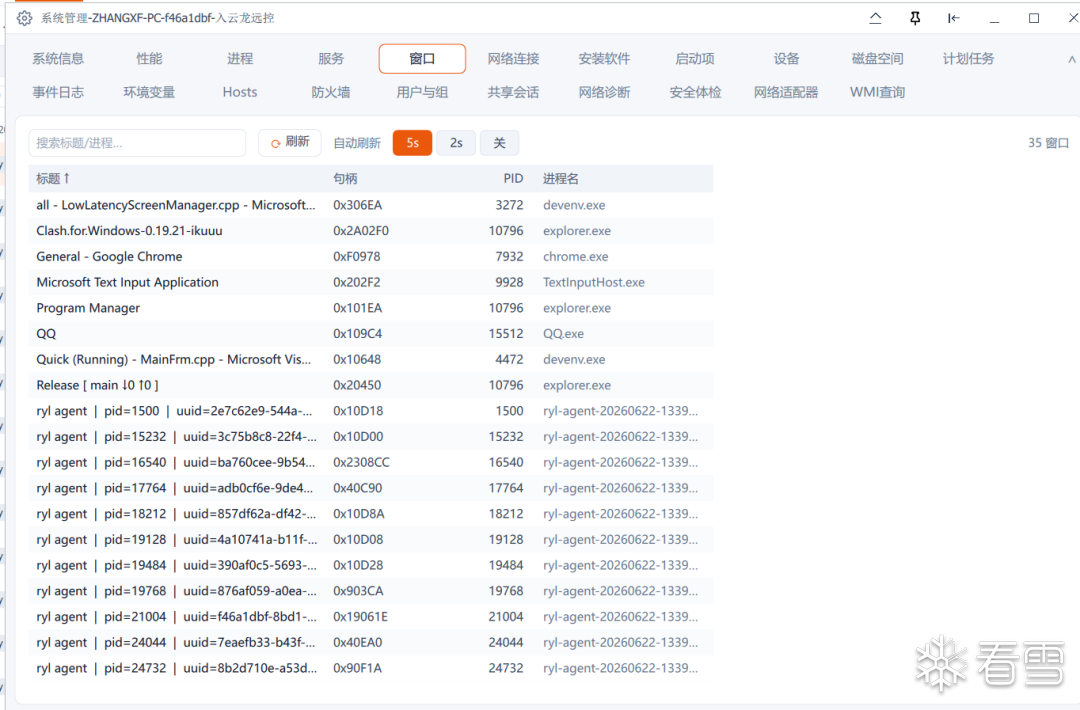Switch to 安装软件 tab

pyautogui.click(x=604, y=59)
